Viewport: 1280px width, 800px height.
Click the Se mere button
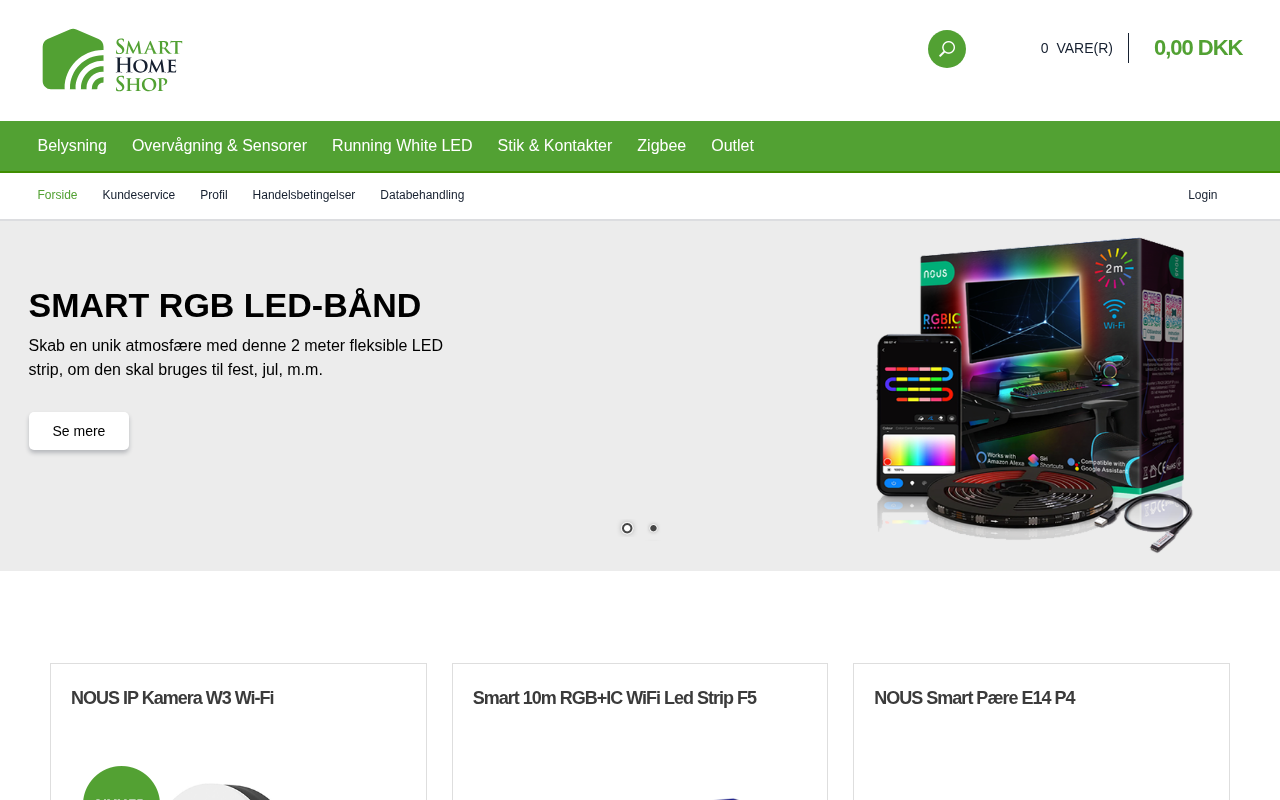[79, 431]
